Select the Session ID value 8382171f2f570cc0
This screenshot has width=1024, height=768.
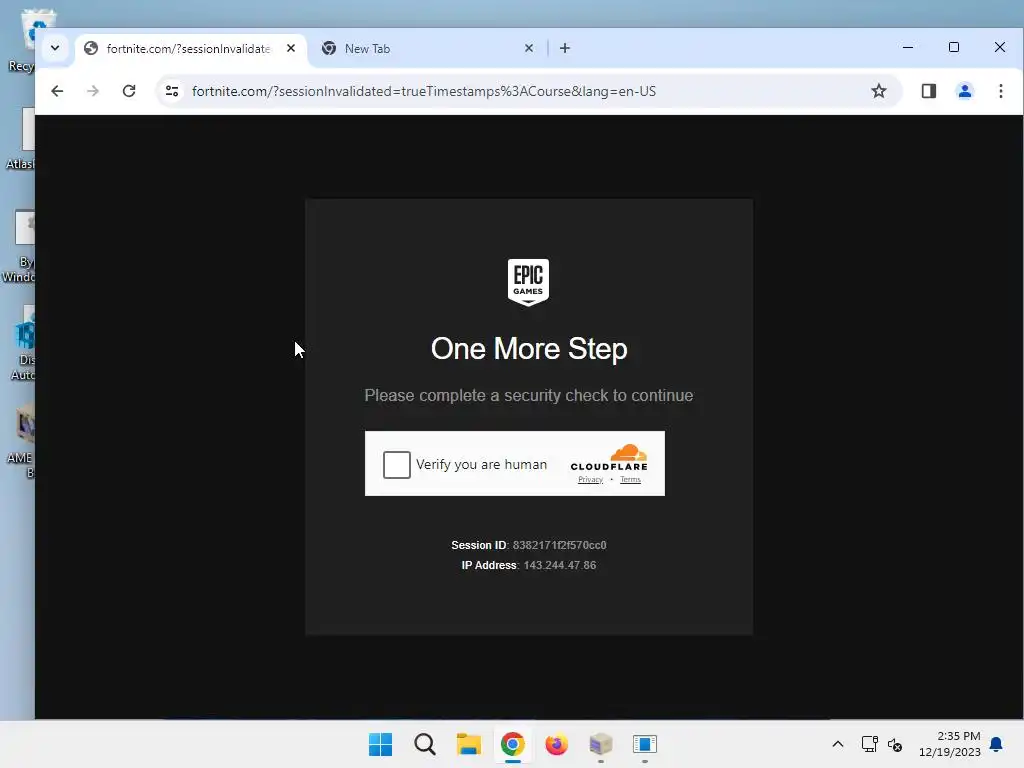pyautogui.click(x=560, y=545)
